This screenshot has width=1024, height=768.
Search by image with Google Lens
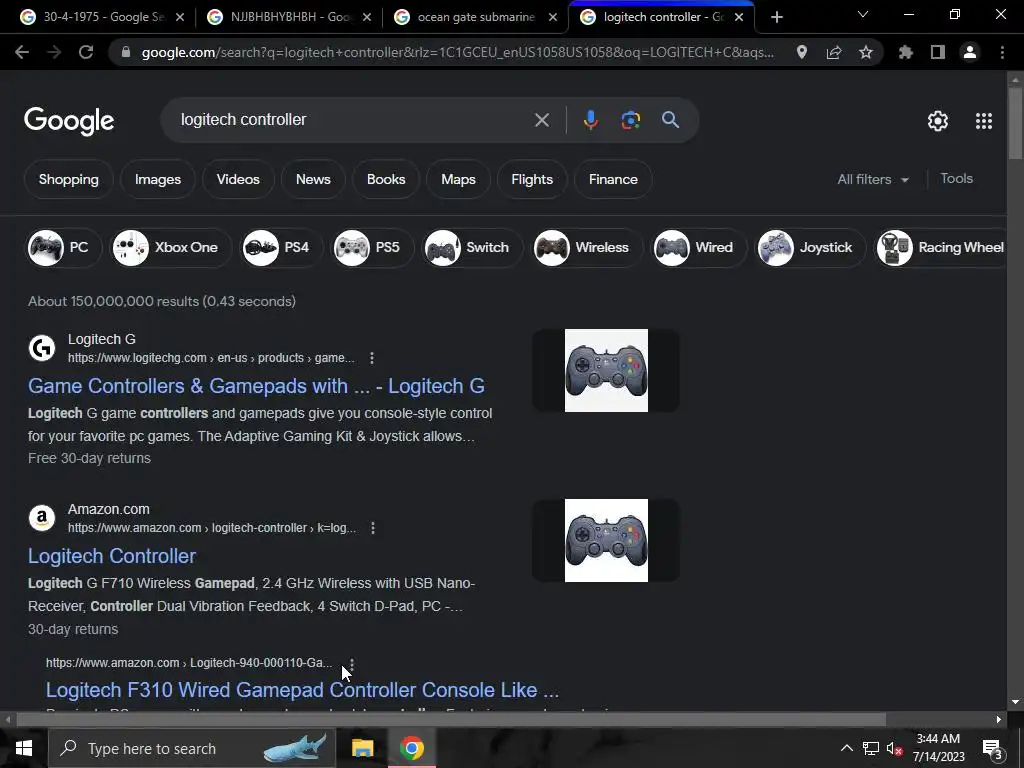630,120
